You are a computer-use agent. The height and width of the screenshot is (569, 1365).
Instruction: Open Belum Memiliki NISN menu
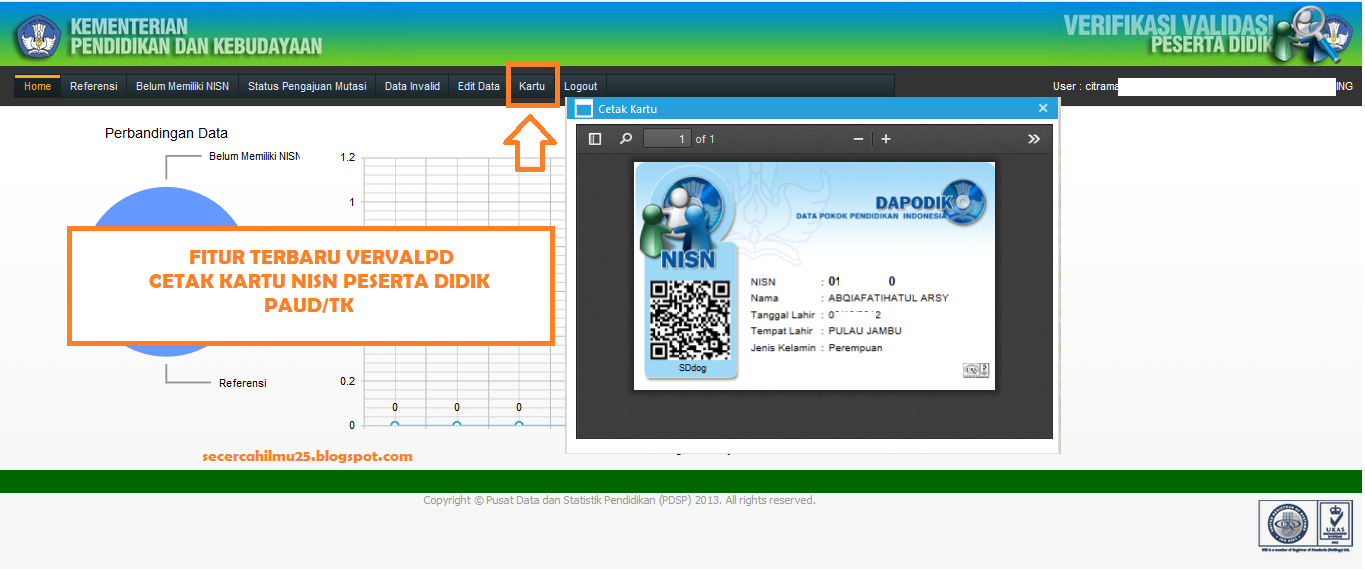pos(182,87)
